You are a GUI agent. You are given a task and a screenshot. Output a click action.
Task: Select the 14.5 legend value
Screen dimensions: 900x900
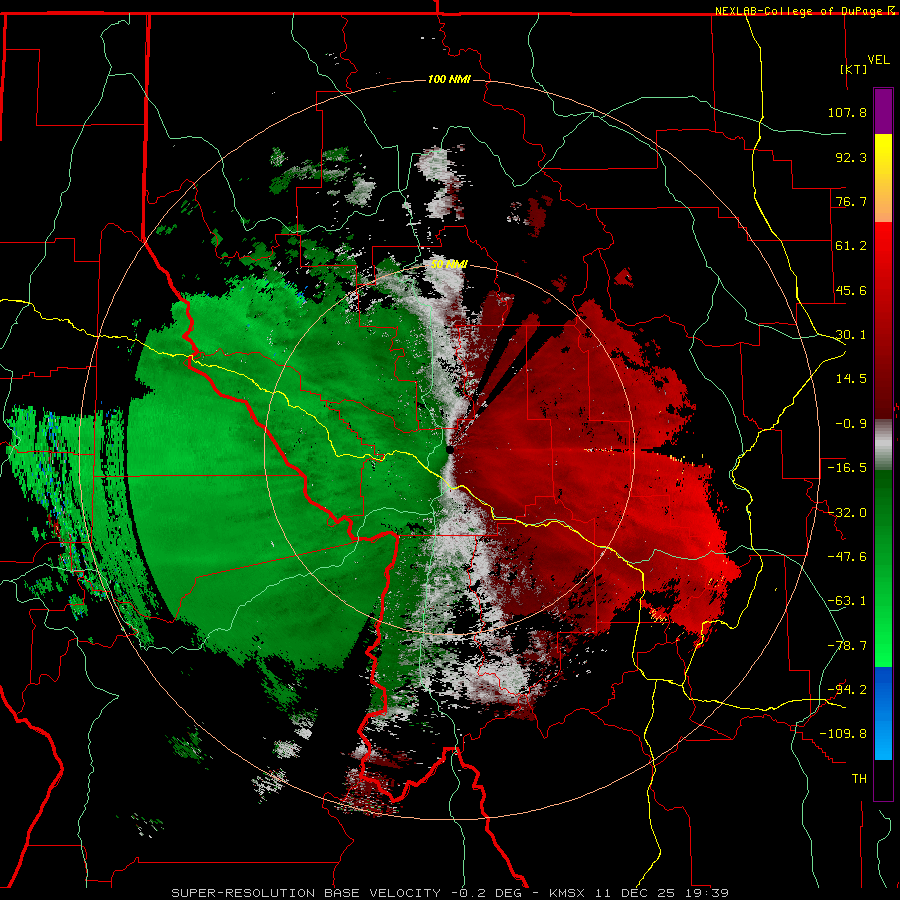(x=851, y=379)
